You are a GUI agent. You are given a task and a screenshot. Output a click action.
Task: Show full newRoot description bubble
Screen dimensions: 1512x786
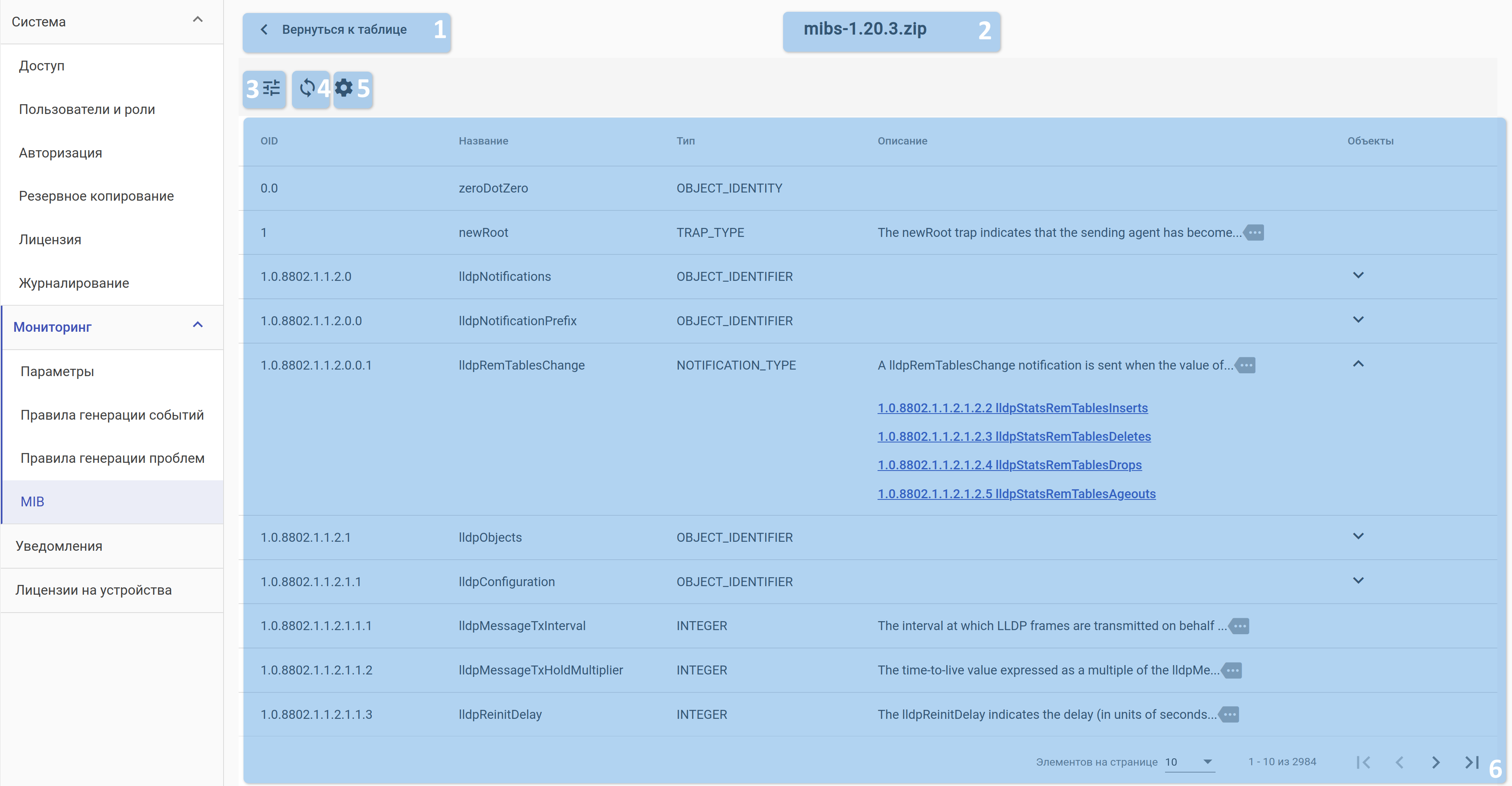(x=1254, y=232)
